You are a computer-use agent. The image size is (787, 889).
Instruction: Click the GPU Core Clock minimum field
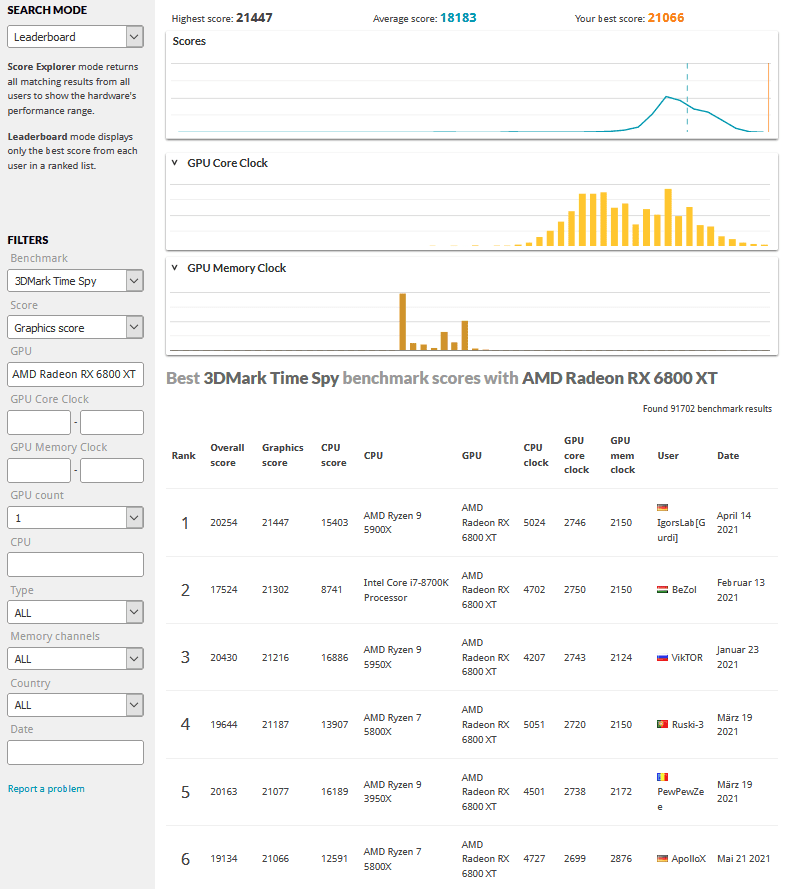[39, 422]
